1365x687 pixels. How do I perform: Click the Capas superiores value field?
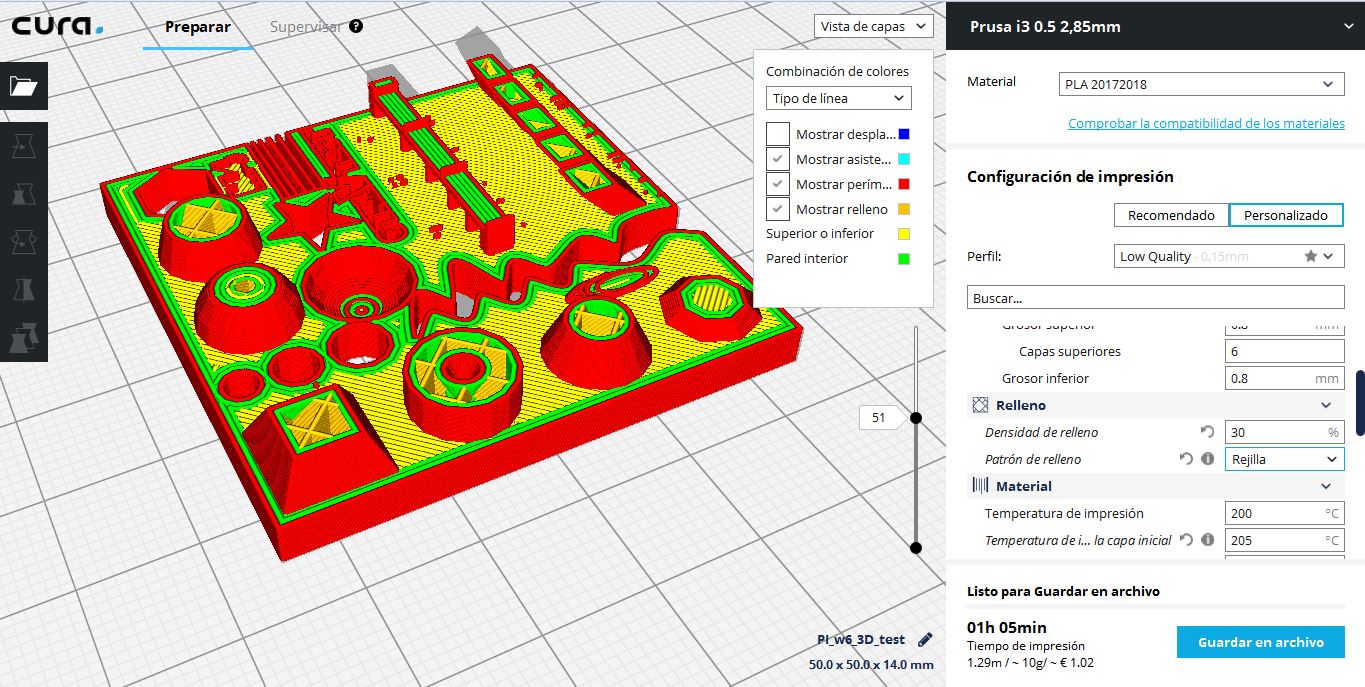(1284, 351)
